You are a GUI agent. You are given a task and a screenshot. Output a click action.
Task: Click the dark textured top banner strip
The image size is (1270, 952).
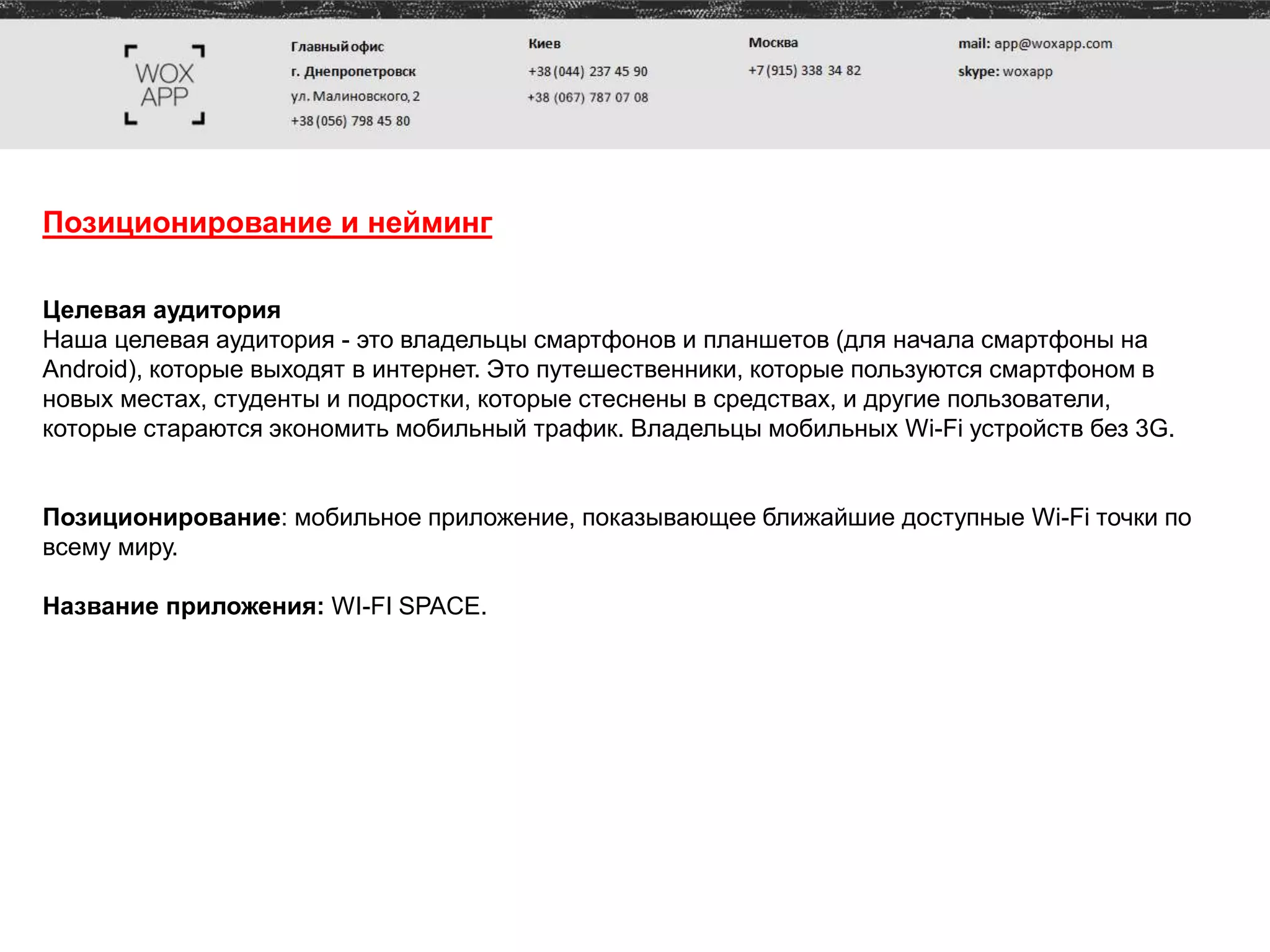635,9
